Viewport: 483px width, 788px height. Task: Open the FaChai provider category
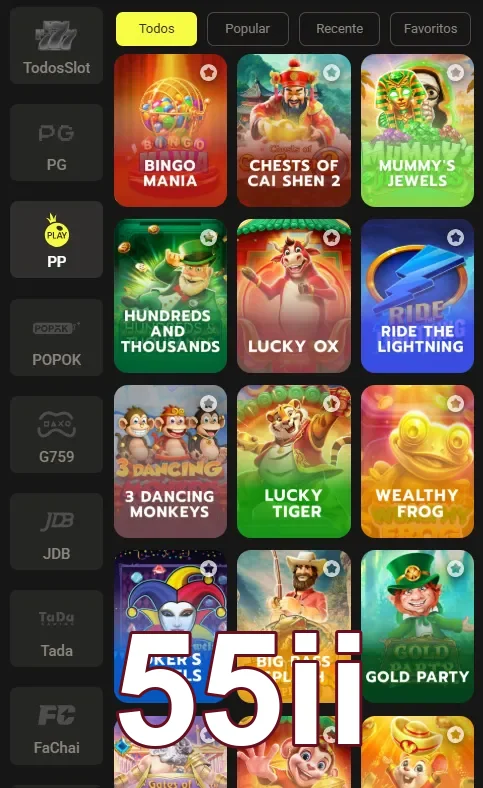point(56,726)
